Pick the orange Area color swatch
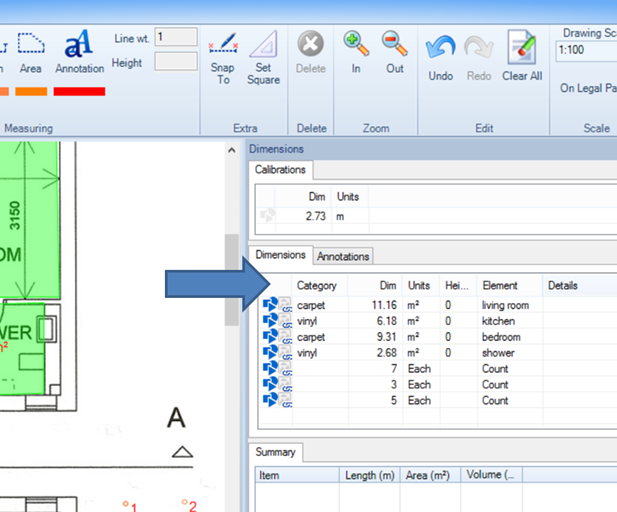 31,91
